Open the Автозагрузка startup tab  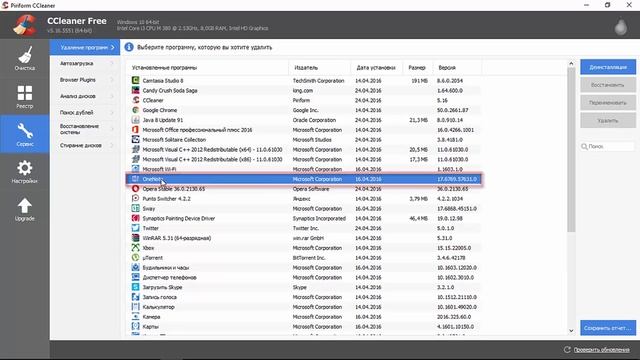point(85,64)
